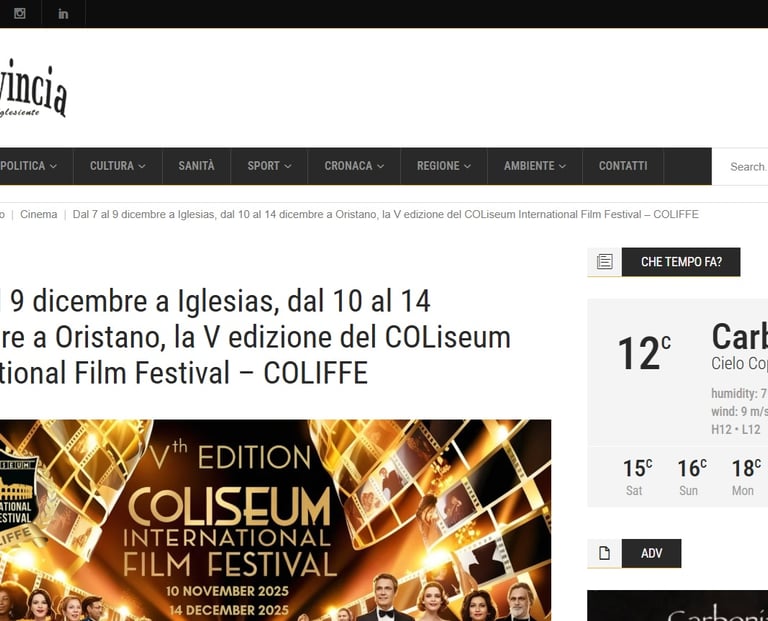Click the ADV section header

tap(651, 553)
